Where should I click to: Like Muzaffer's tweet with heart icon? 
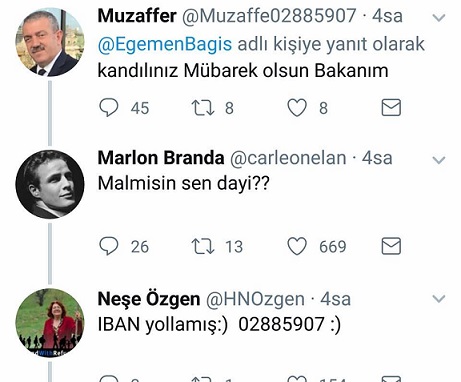coord(297,108)
